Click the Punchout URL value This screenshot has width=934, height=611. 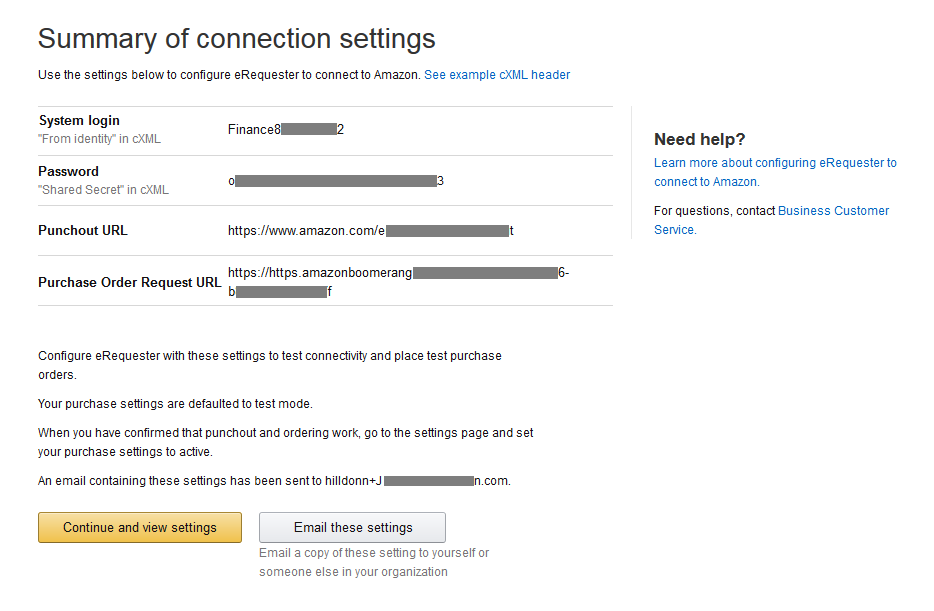[x=370, y=231]
